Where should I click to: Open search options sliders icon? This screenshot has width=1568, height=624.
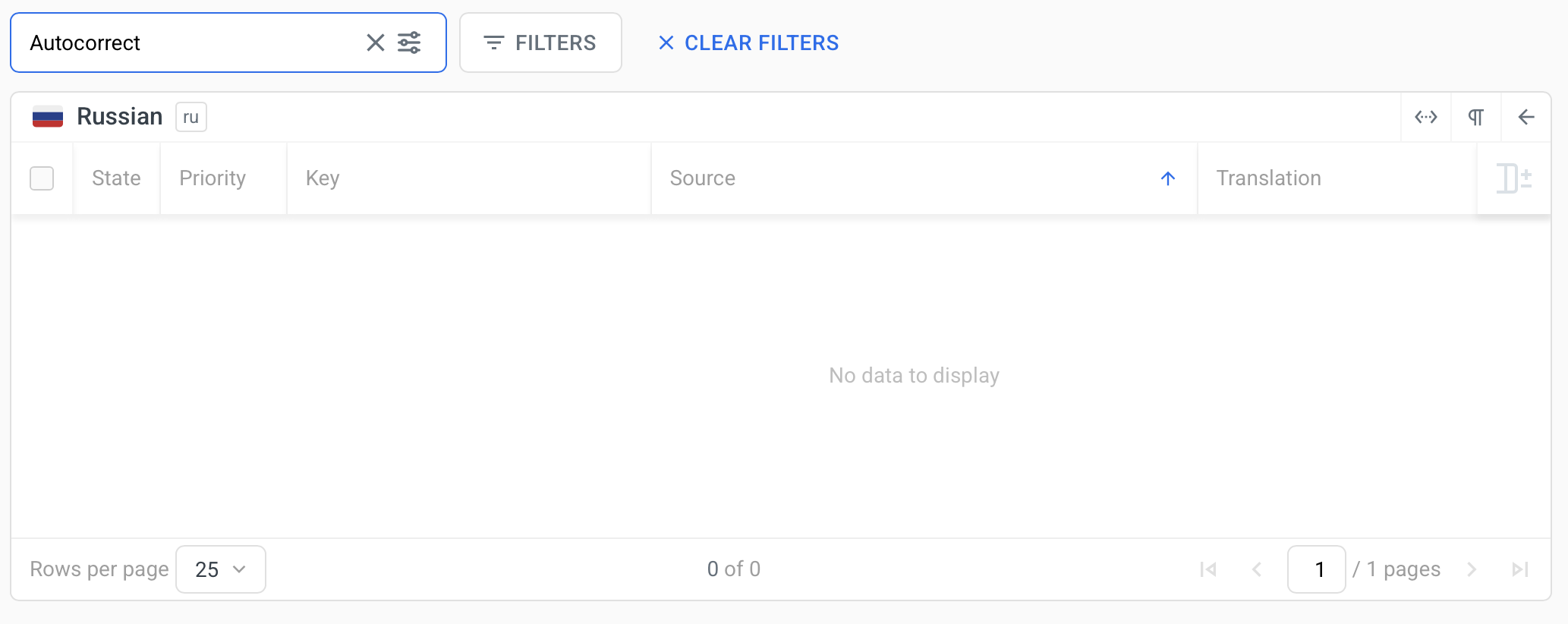click(x=409, y=43)
